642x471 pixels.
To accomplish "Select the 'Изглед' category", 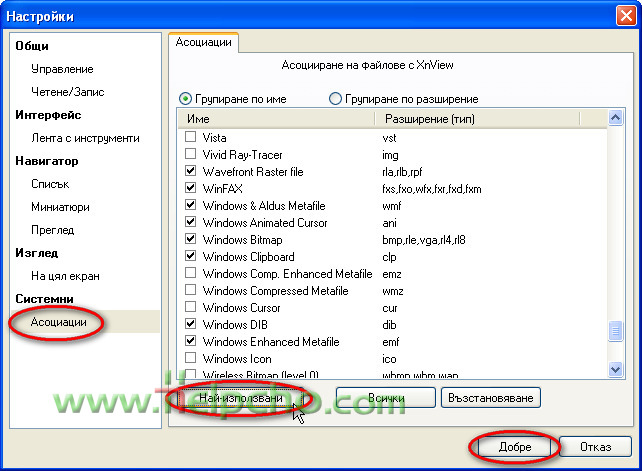I will coord(36,253).
